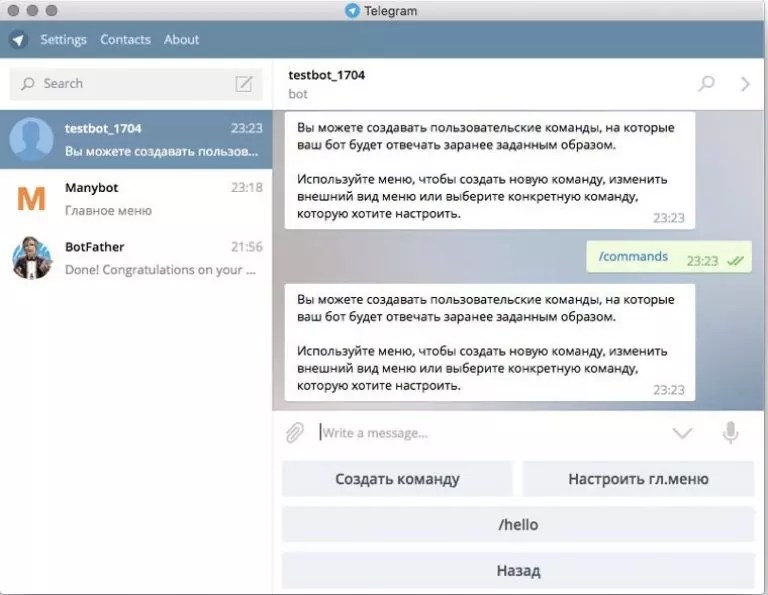The height and width of the screenshot is (595, 768).
Task: Click the microphone voice message icon
Action: pos(731,433)
